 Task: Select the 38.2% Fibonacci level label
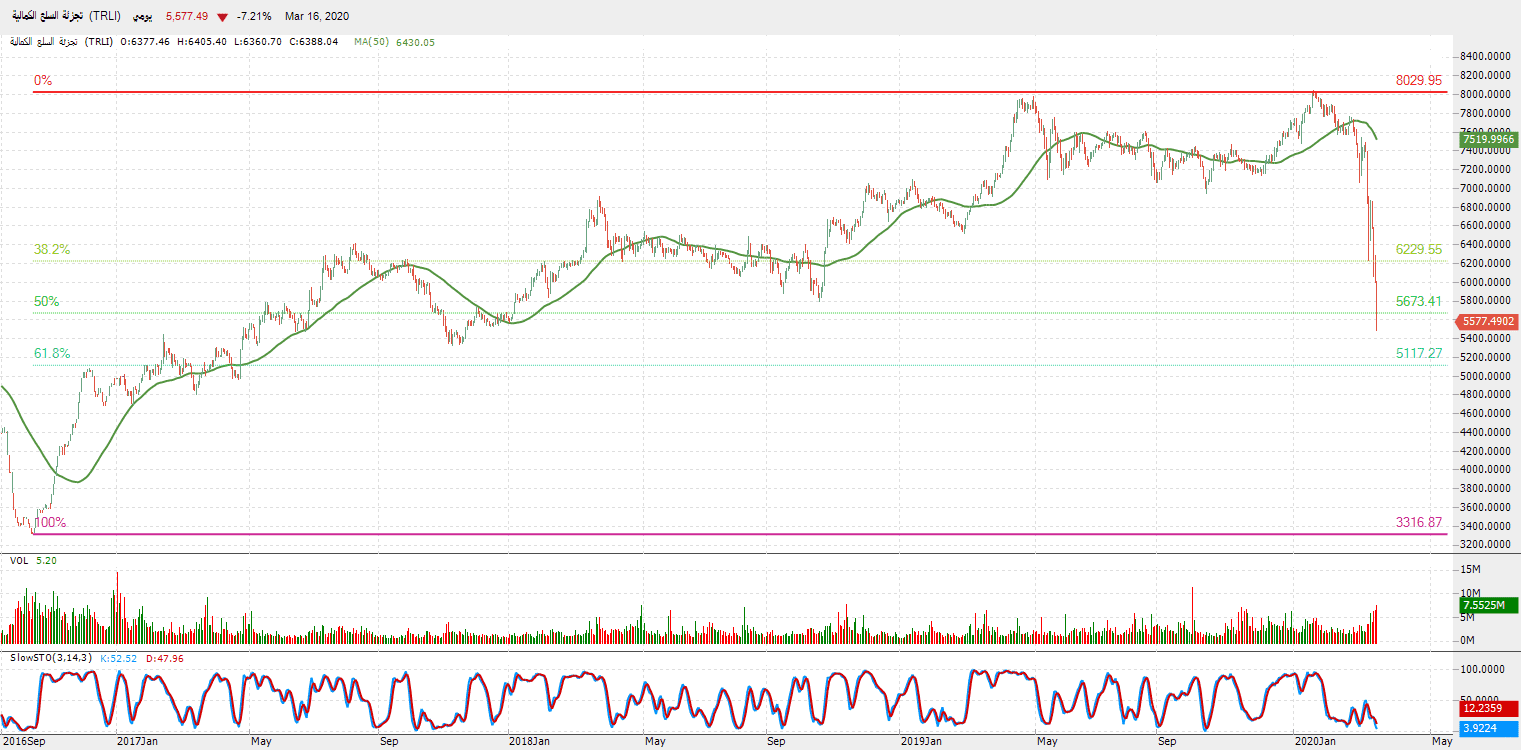[52, 249]
